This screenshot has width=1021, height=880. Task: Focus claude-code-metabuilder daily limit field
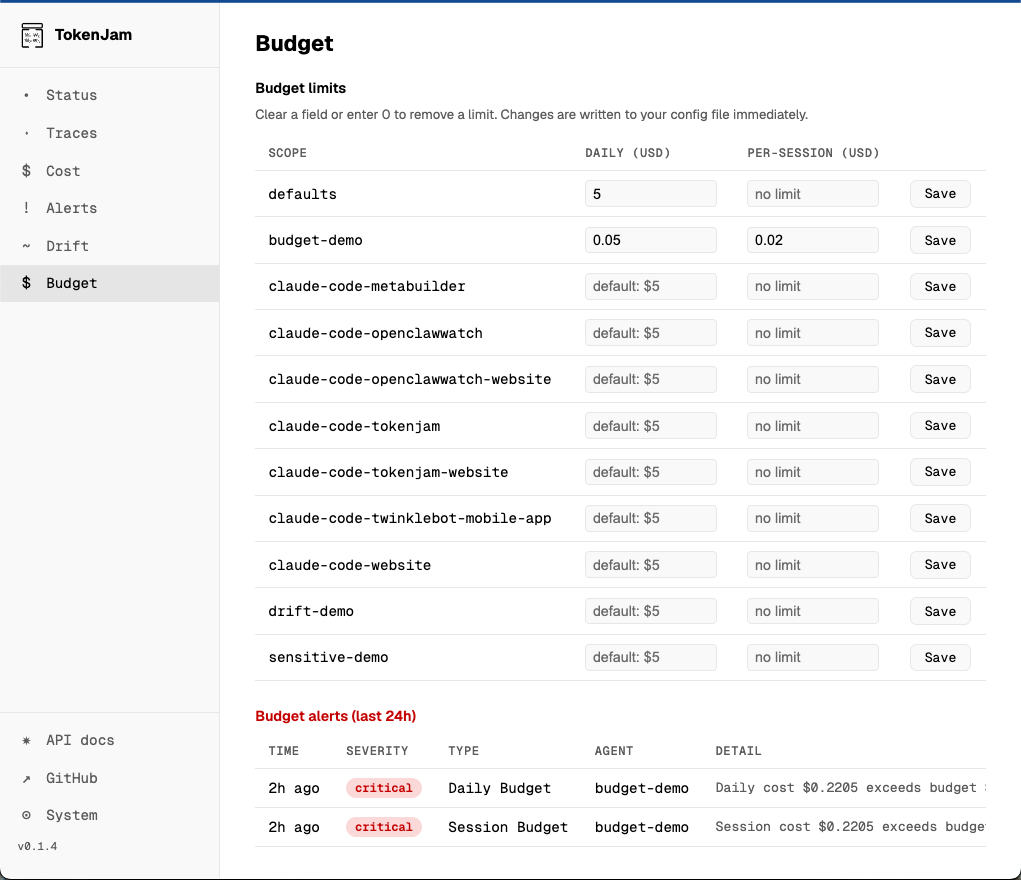(x=650, y=287)
